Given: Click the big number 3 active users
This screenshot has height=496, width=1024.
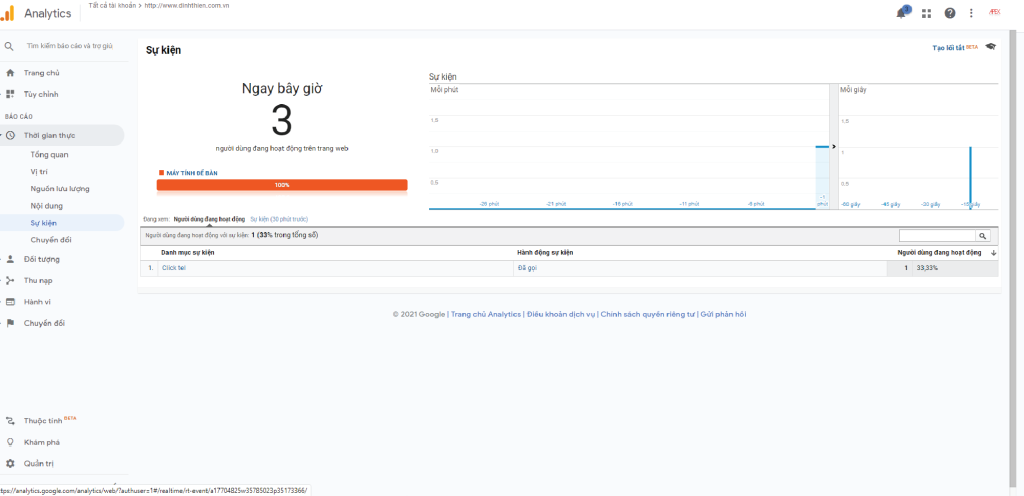Looking at the screenshot, I should click(281, 121).
